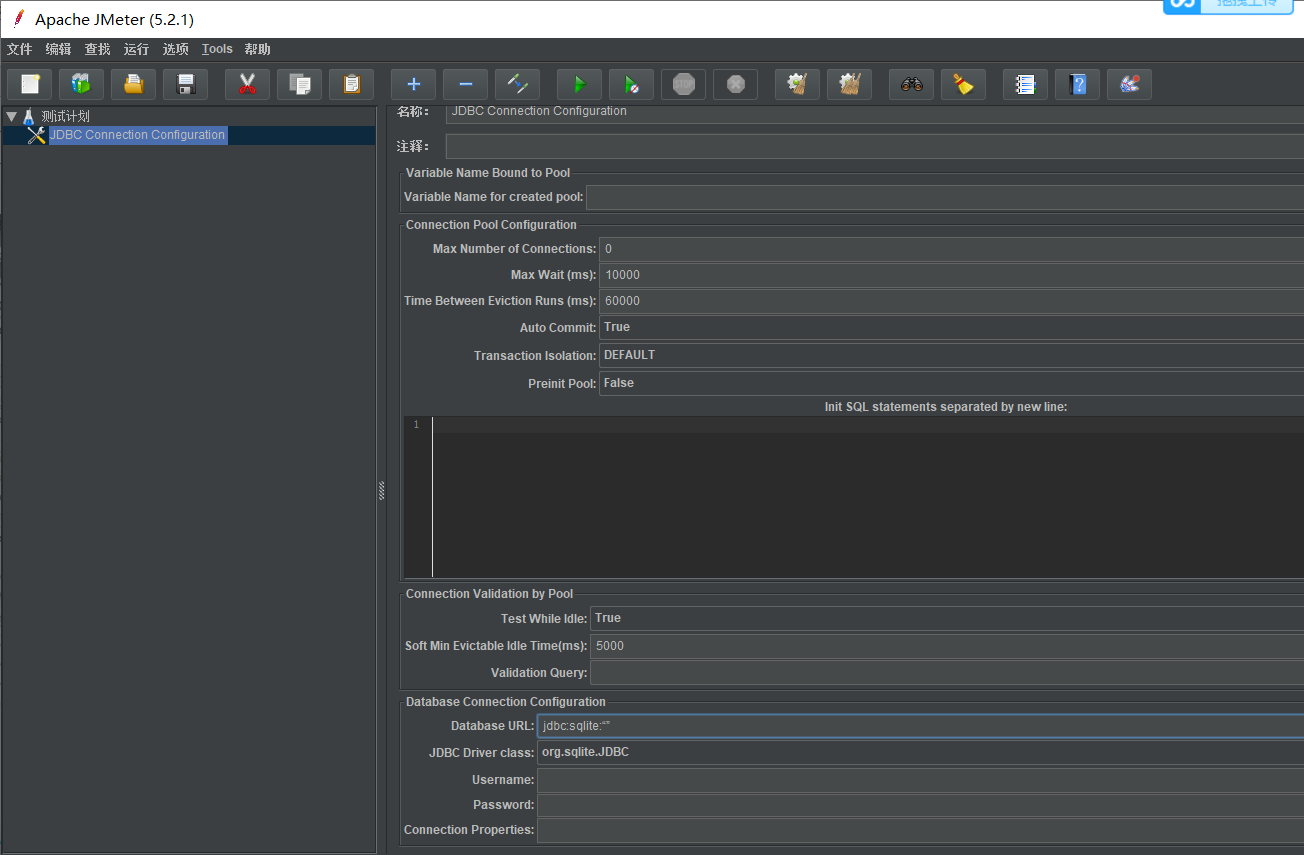The image size is (1304, 855).
Task: Click the panel splitter handle
Action: pos(381,490)
